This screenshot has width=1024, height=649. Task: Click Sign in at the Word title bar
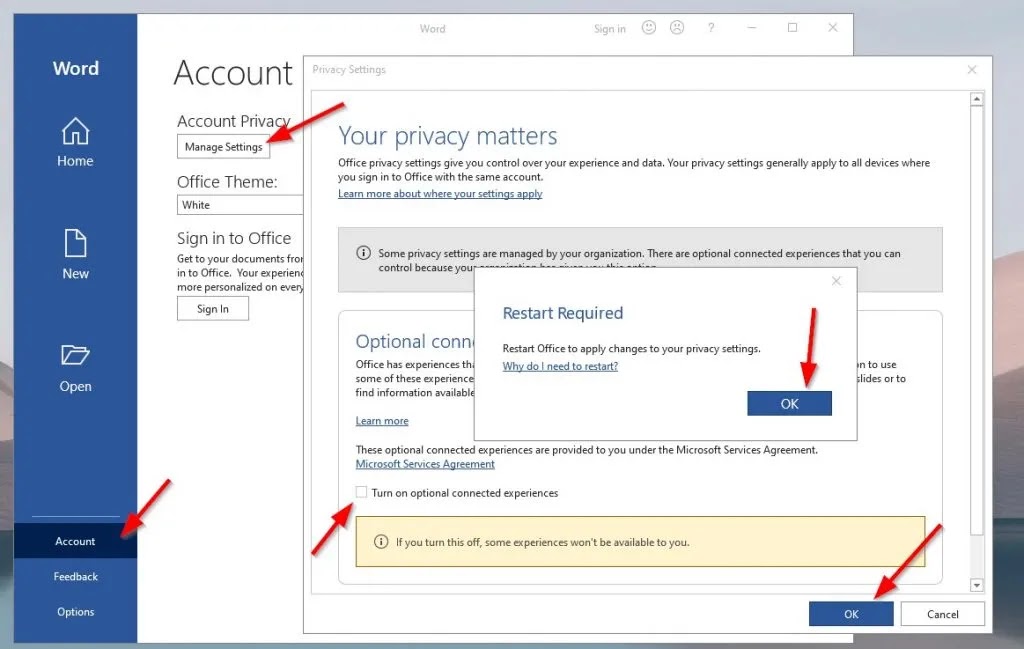(x=609, y=29)
